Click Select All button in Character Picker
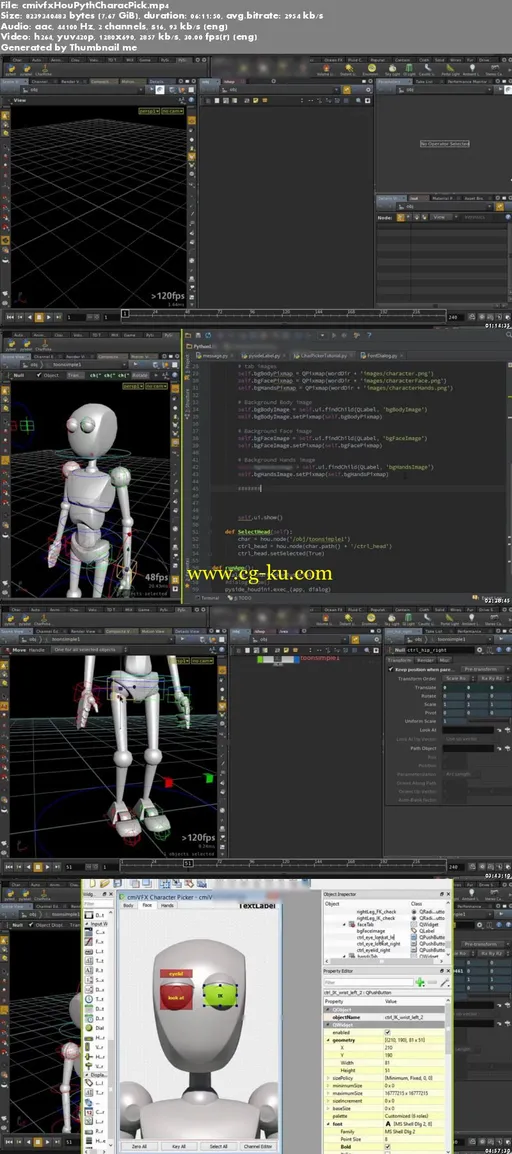This screenshot has width=512, height=1154. click(x=218, y=1146)
